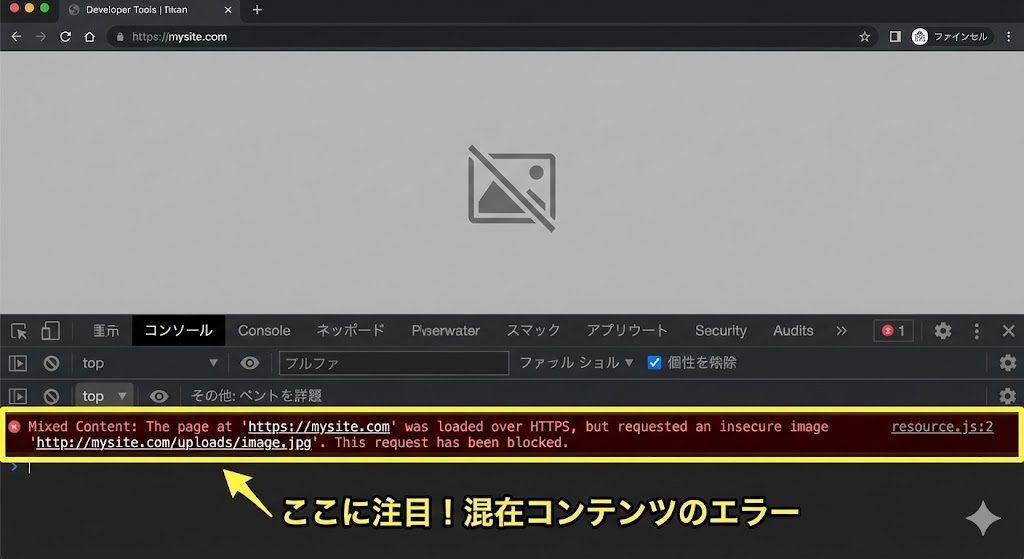Viewport: 1024px width, 559px height.
Task: Eye icon in the filter-input toolbar row
Action: click(249, 363)
